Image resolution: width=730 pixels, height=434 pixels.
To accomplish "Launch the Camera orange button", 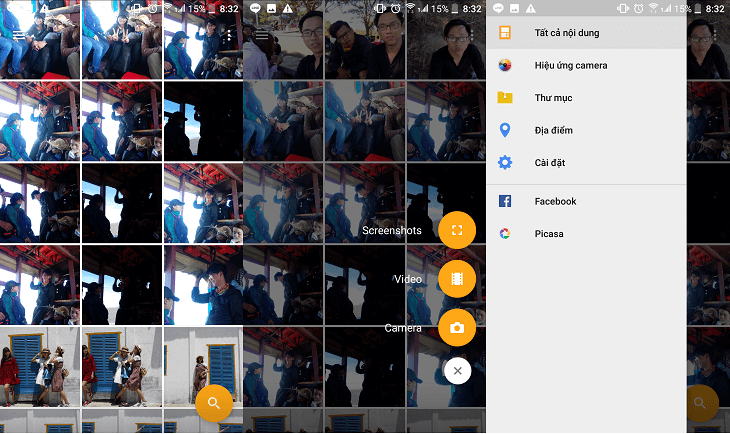I will (457, 327).
